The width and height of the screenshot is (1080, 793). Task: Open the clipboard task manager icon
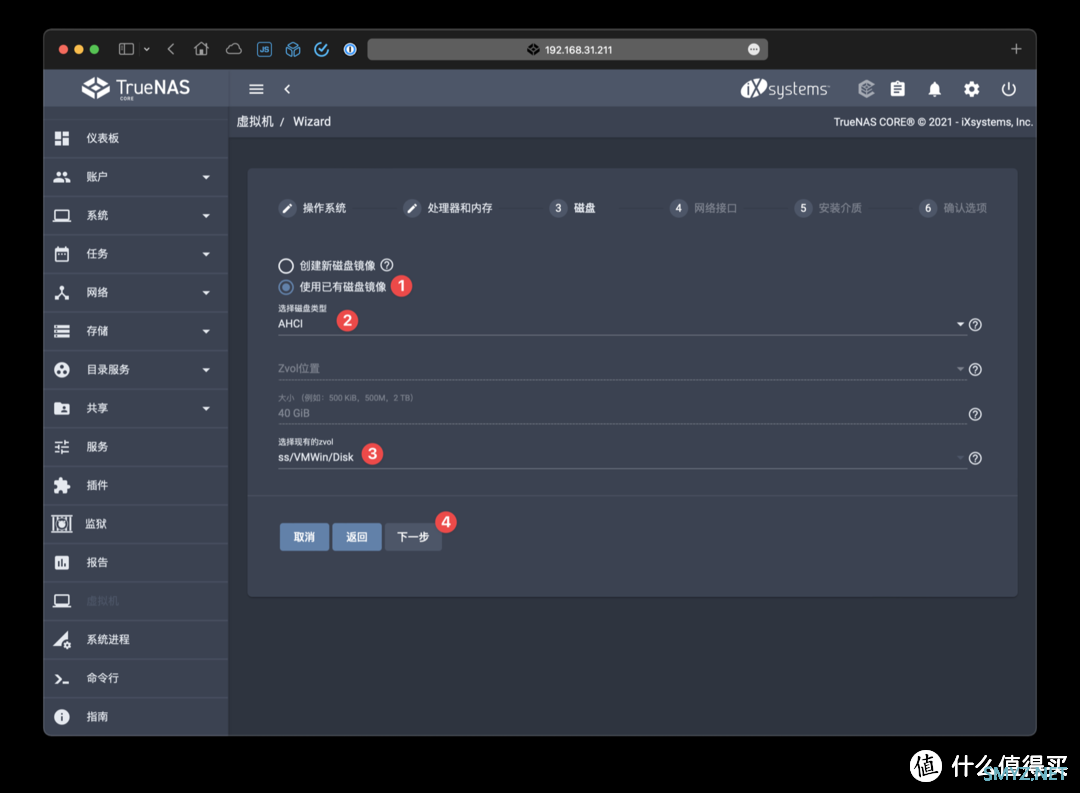coord(897,89)
